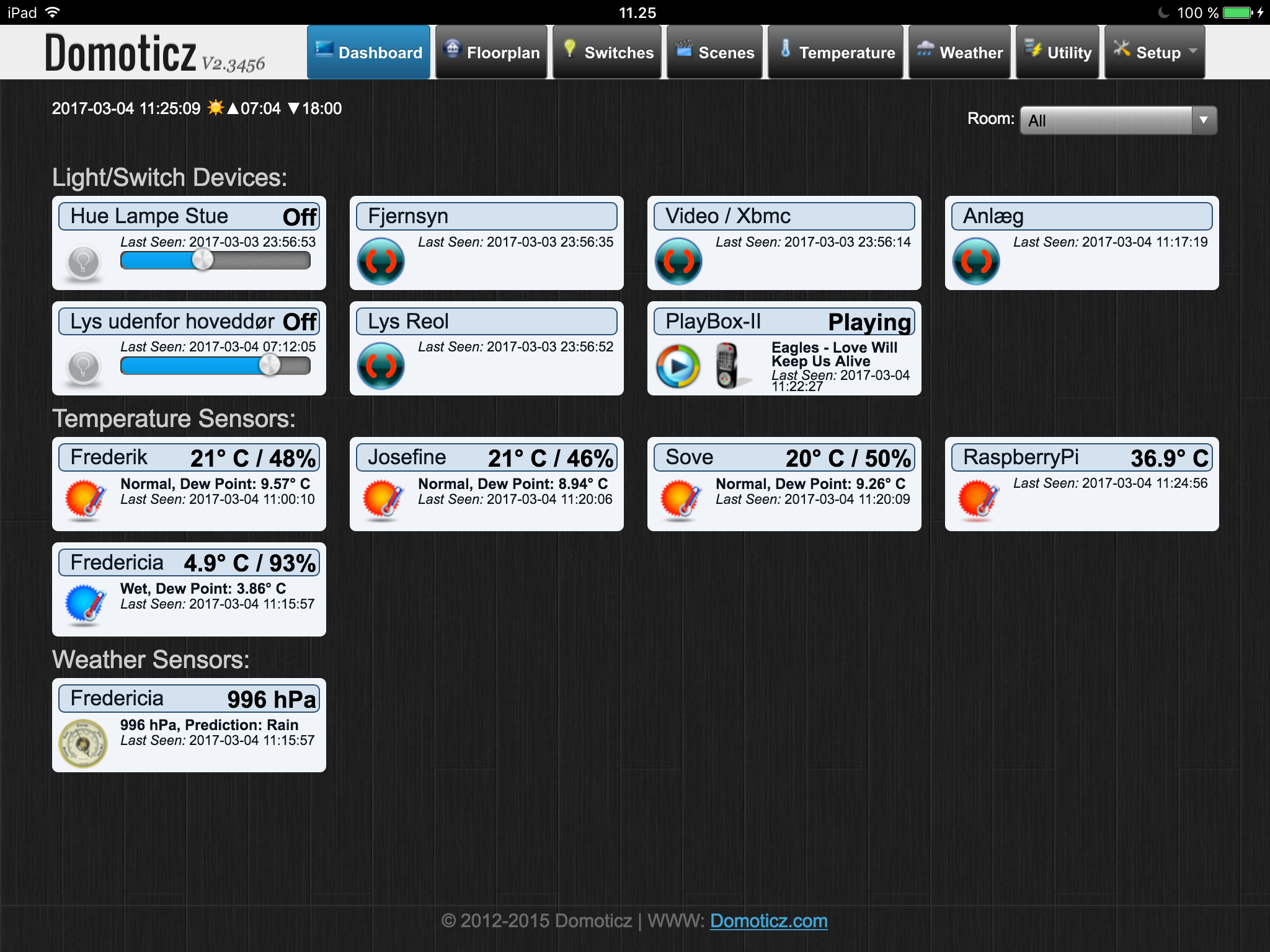Expand the Setup dropdown menu
This screenshot has width=1270, height=952.
[x=1155, y=52]
